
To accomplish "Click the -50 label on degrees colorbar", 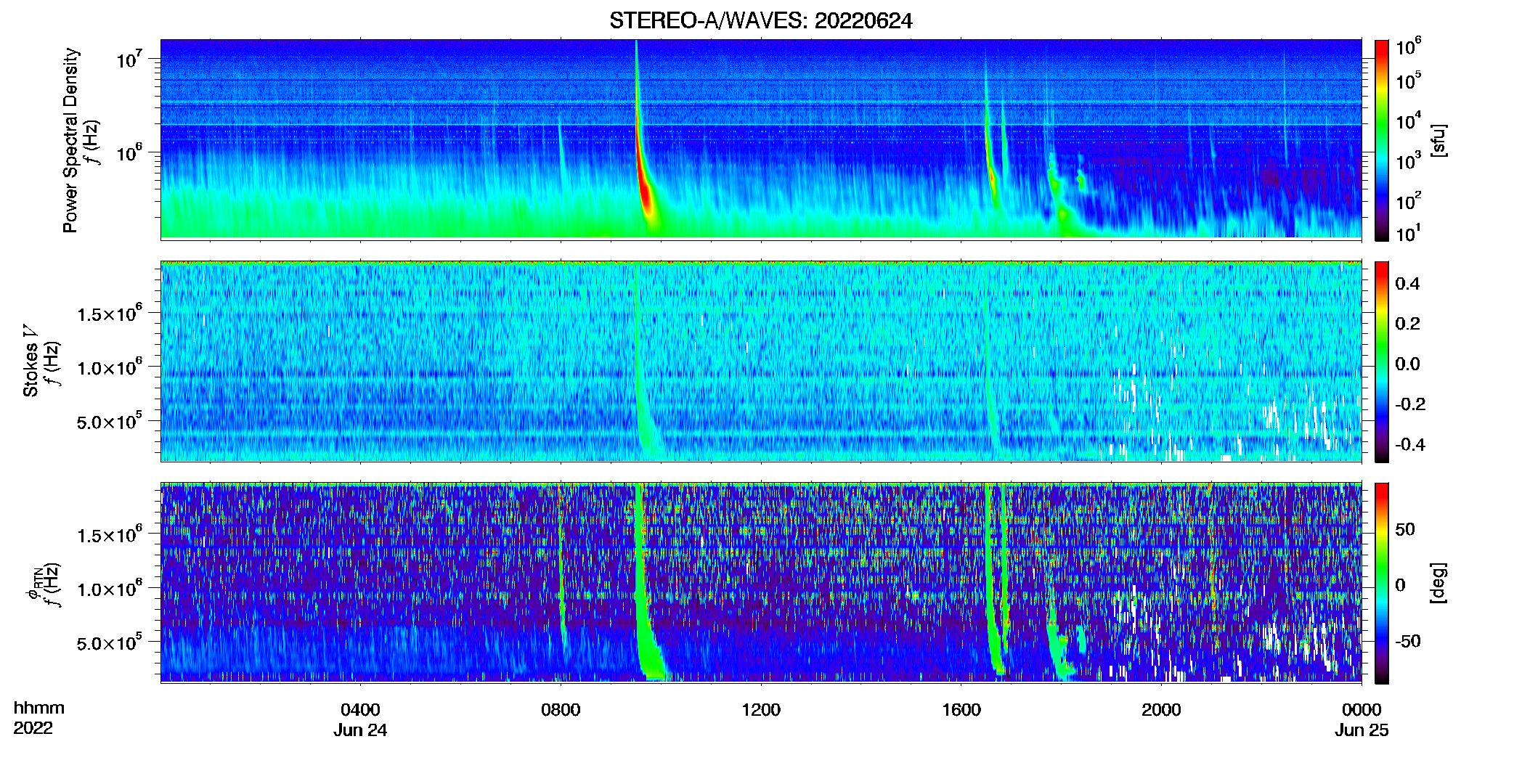I will pos(1408,641).
